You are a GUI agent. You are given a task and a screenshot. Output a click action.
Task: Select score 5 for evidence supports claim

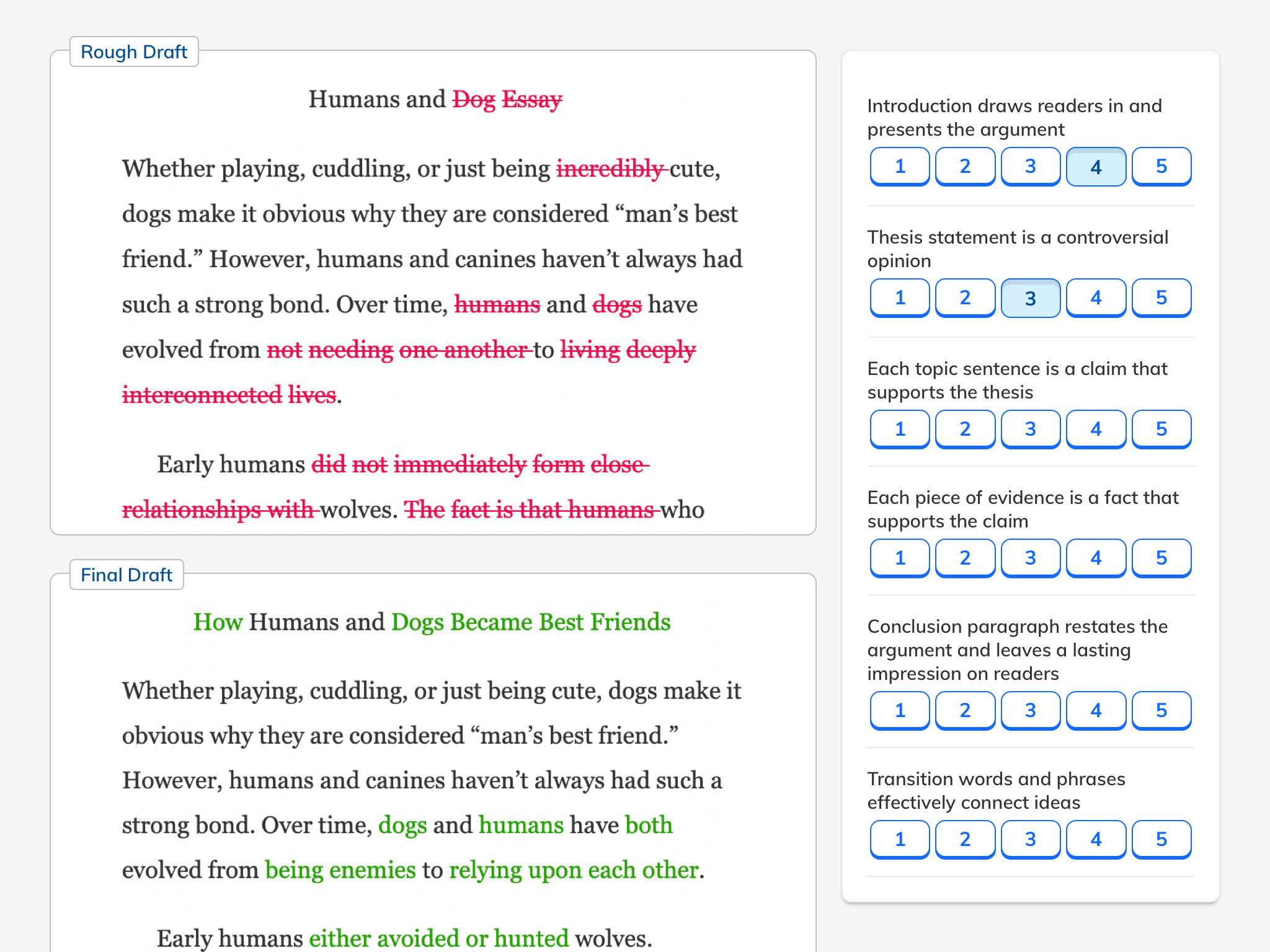[x=1161, y=558]
